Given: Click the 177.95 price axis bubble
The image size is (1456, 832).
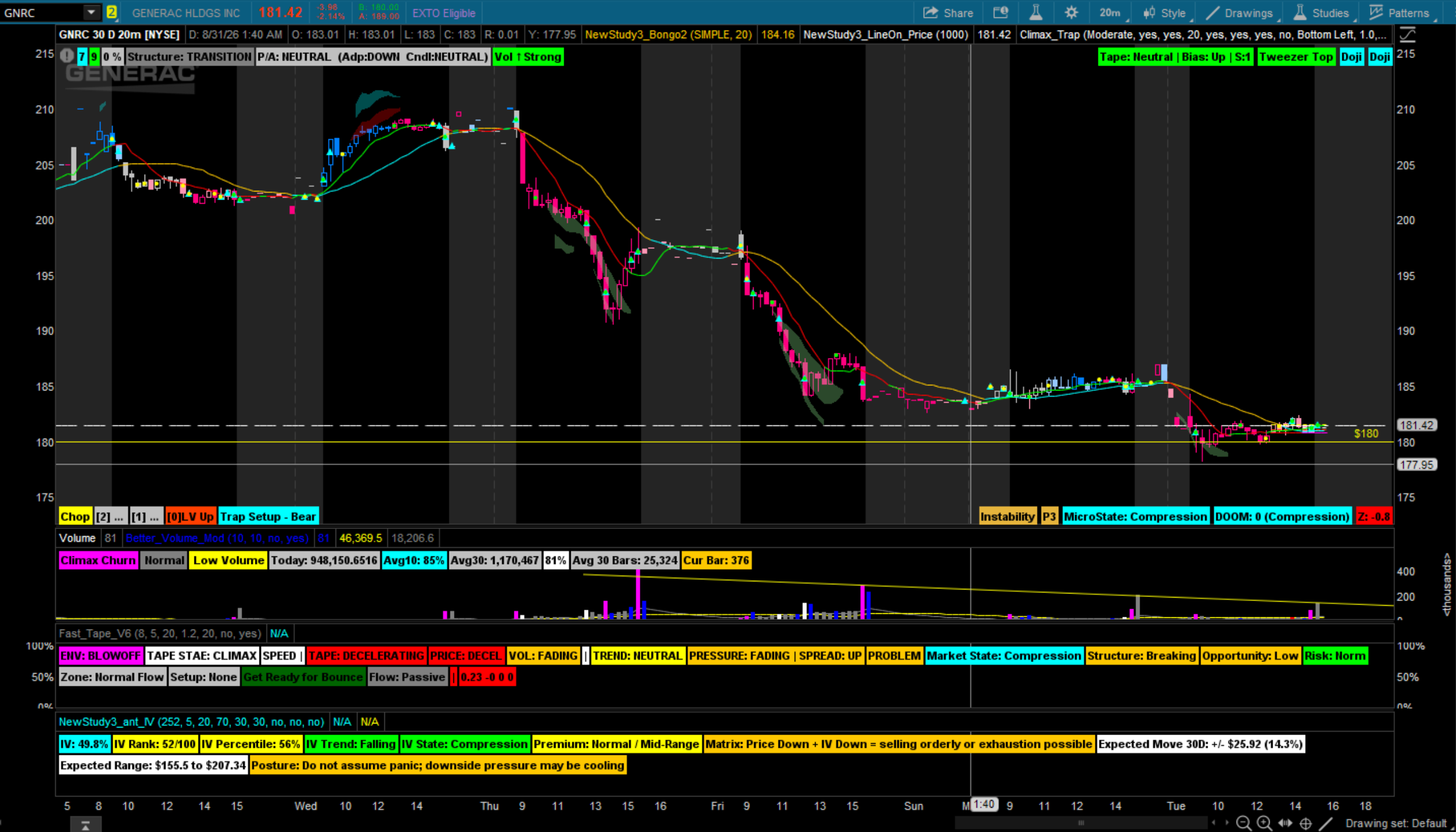Looking at the screenshot, I should [x=1417, y=465].
